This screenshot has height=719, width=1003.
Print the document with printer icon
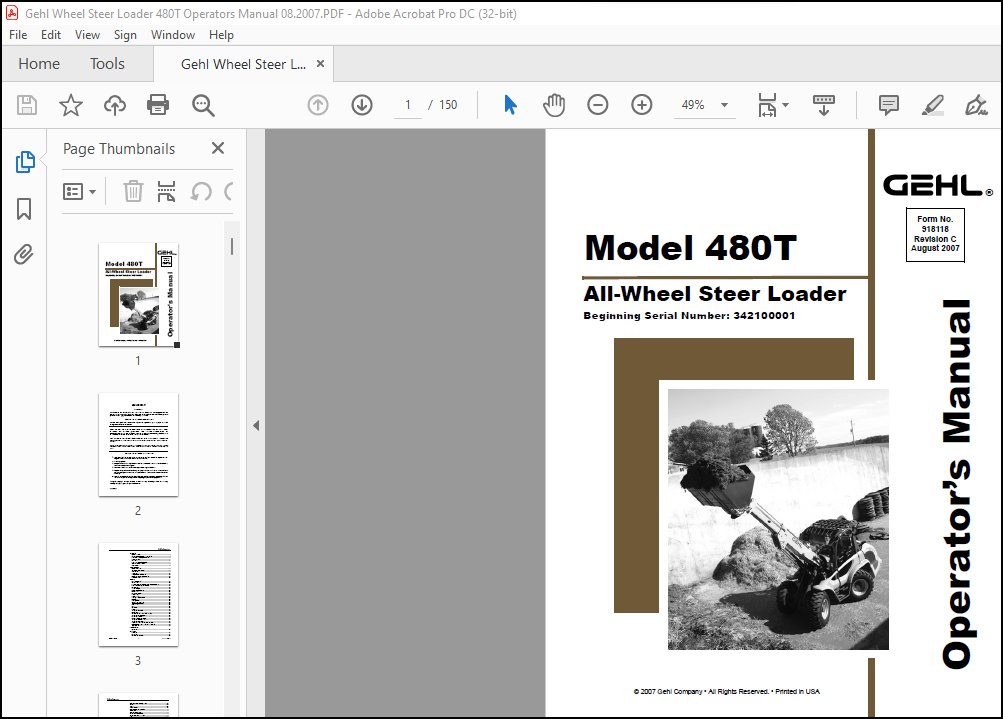(x=158, y=105)
